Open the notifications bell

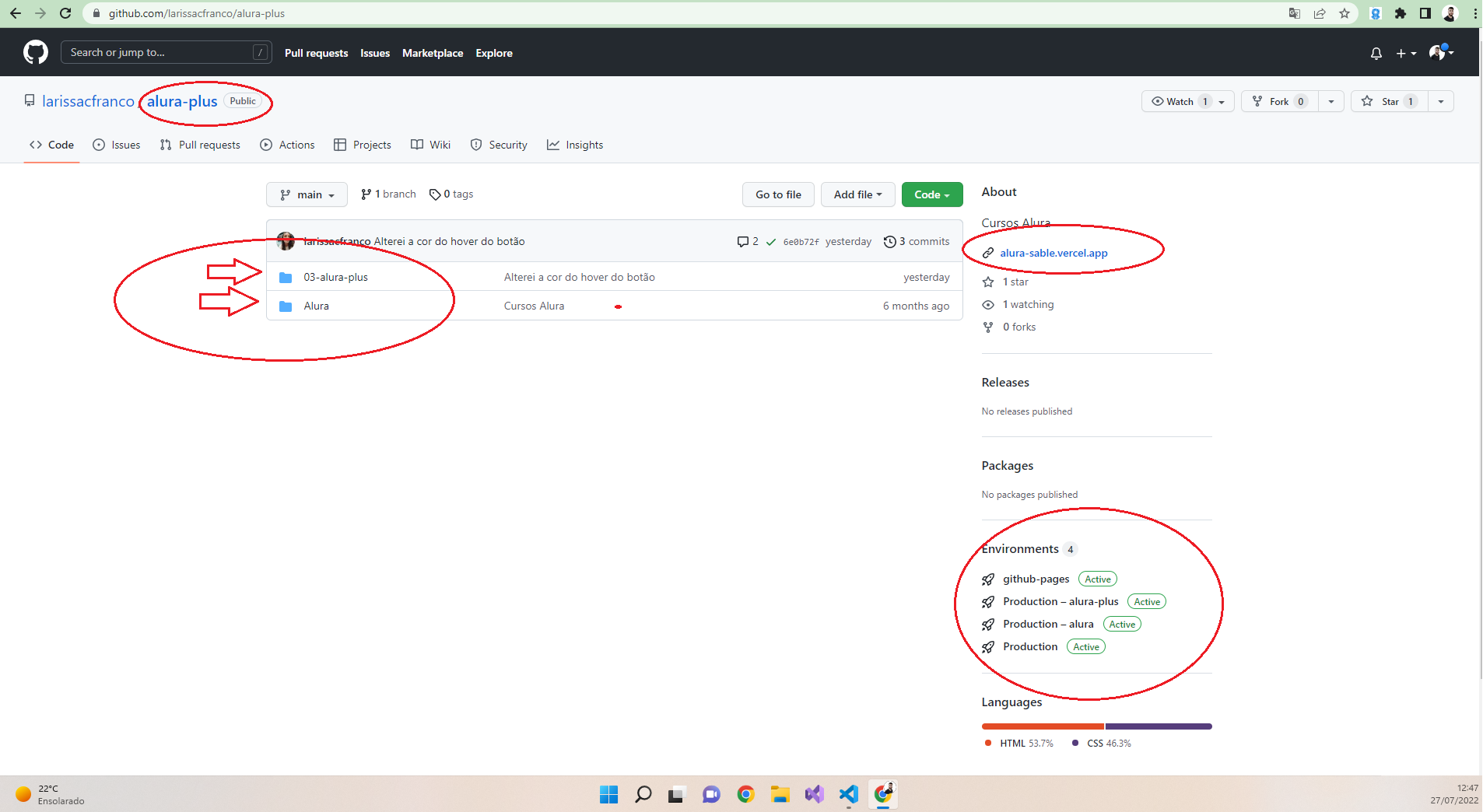[1376, 53]
